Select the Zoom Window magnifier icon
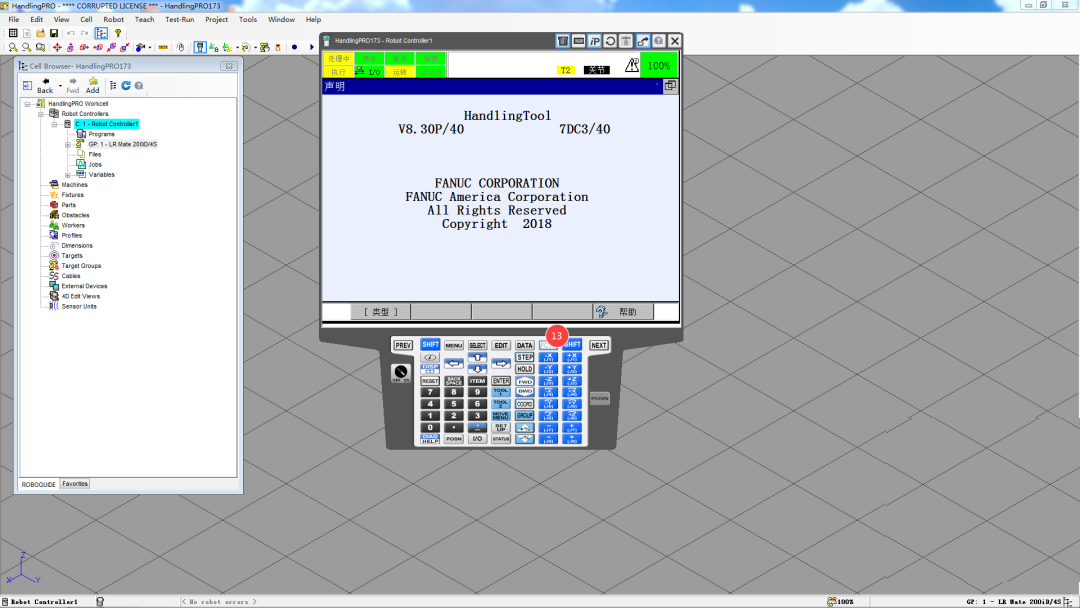The width and height of the screenshot is (1080, 608). [x=41, y=48]
